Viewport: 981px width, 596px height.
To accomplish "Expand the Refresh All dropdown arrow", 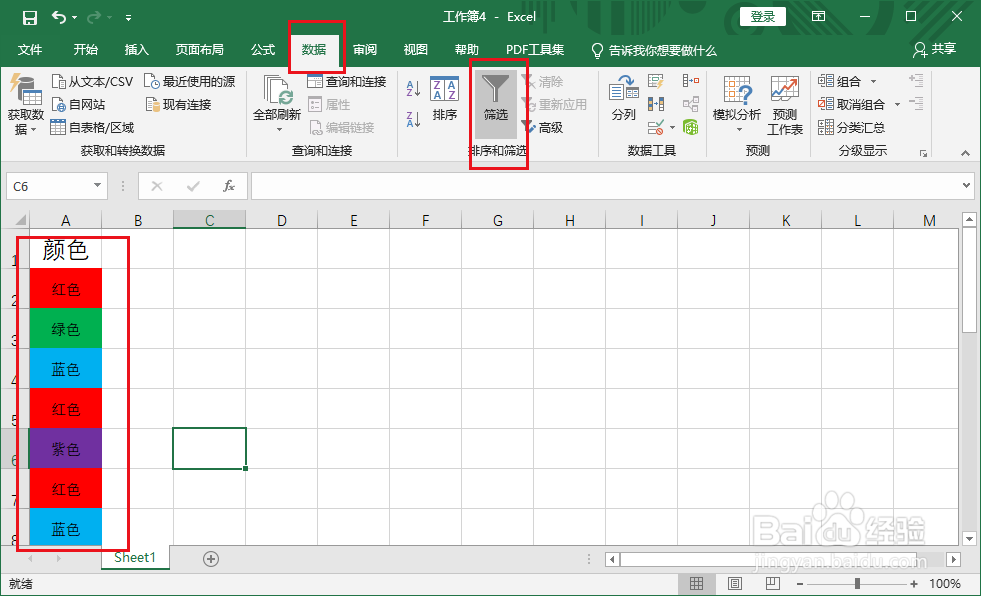I will point(279,129).
